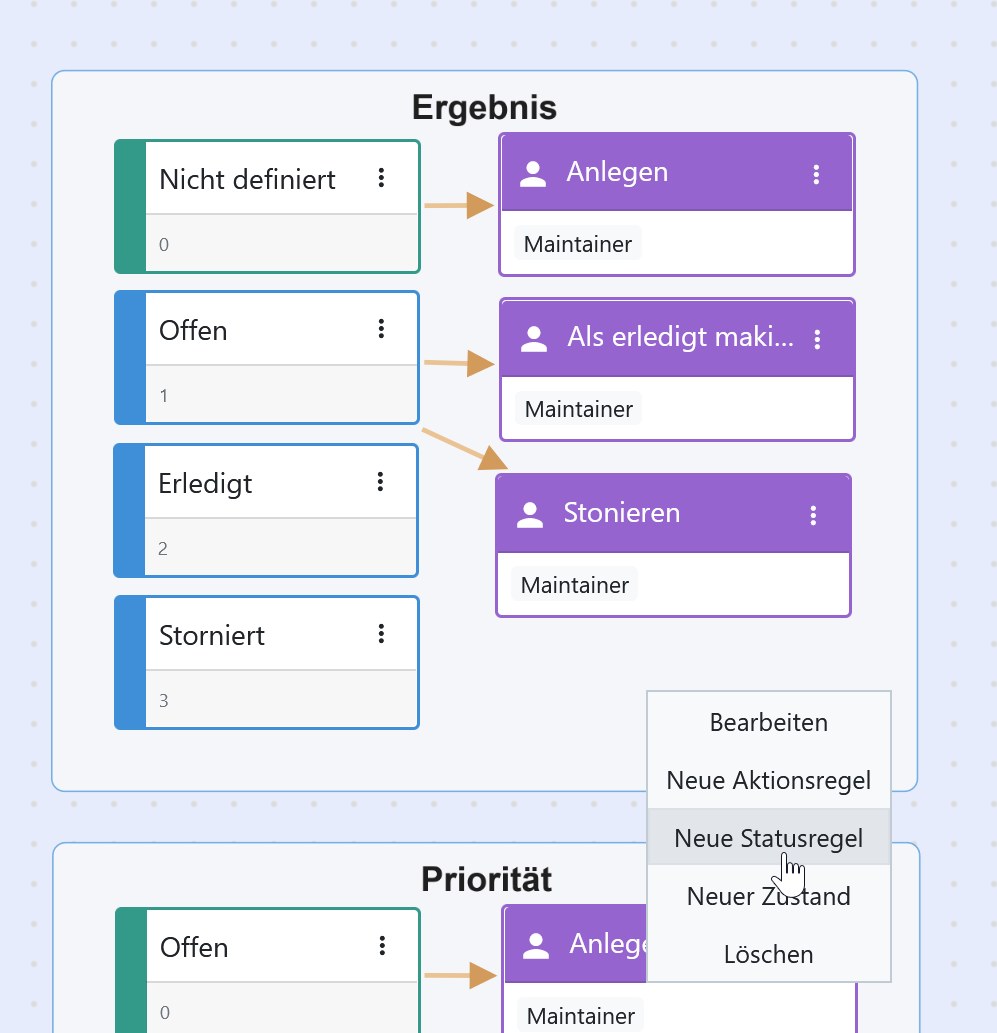Click the green color bar of Nicht definiert
The image size is (997, 1033).
(130, 206)
